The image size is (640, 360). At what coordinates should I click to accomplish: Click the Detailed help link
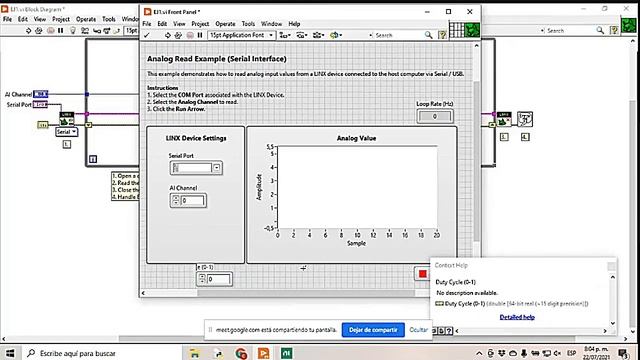point(517,317)
